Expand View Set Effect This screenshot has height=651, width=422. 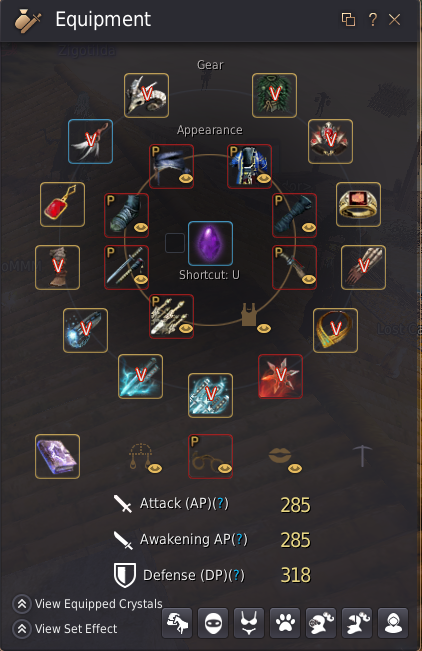[x=65, y=629]
